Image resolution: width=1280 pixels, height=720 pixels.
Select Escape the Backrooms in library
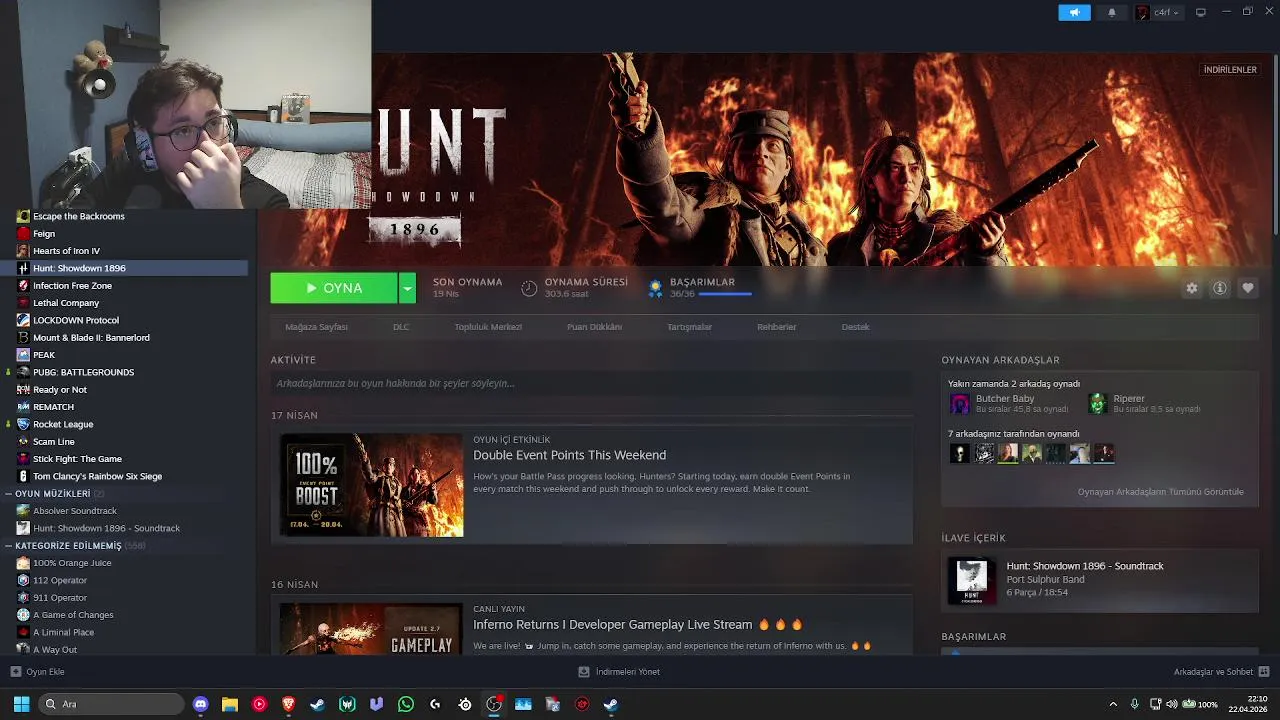pyautogui.click(x=79, y=216)
